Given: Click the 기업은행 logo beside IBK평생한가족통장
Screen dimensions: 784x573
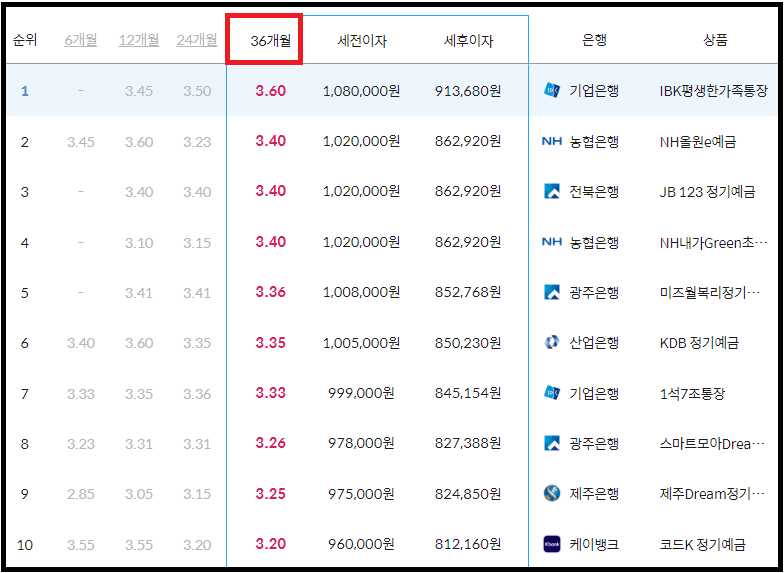Looking at the screenshot, I should point(552,90).
